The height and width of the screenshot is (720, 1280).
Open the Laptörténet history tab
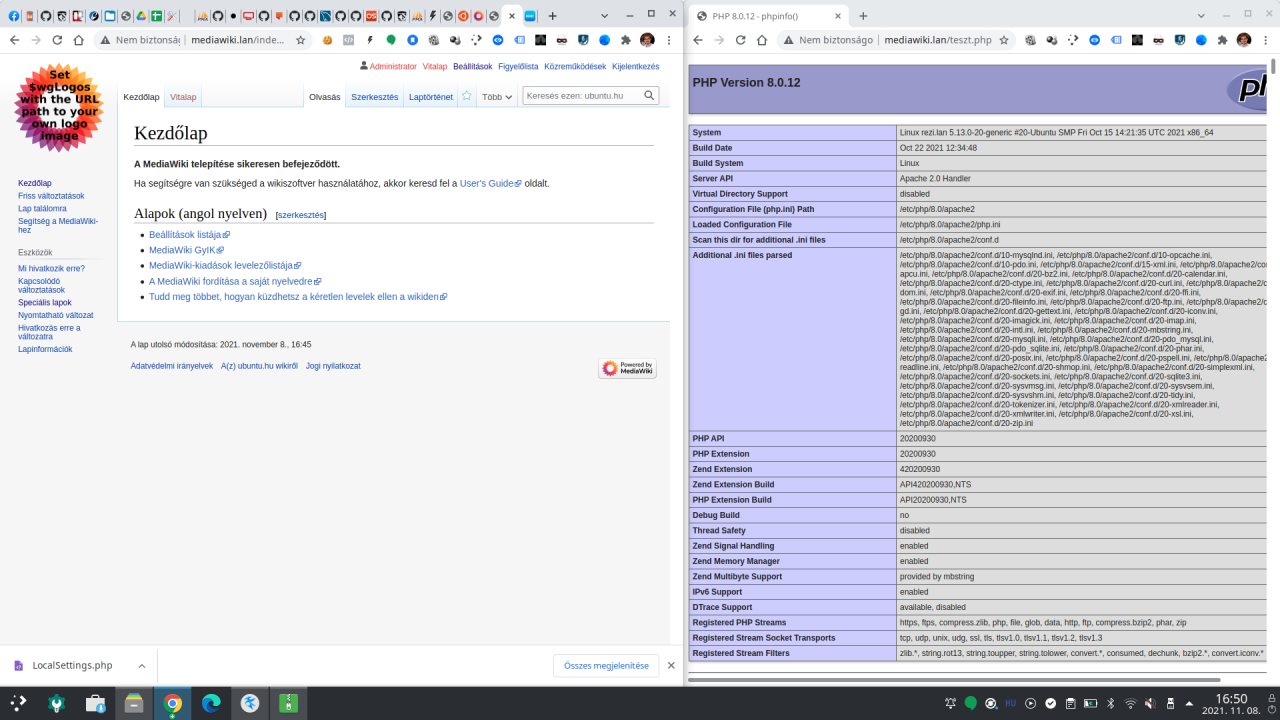[x=431, y=97]
